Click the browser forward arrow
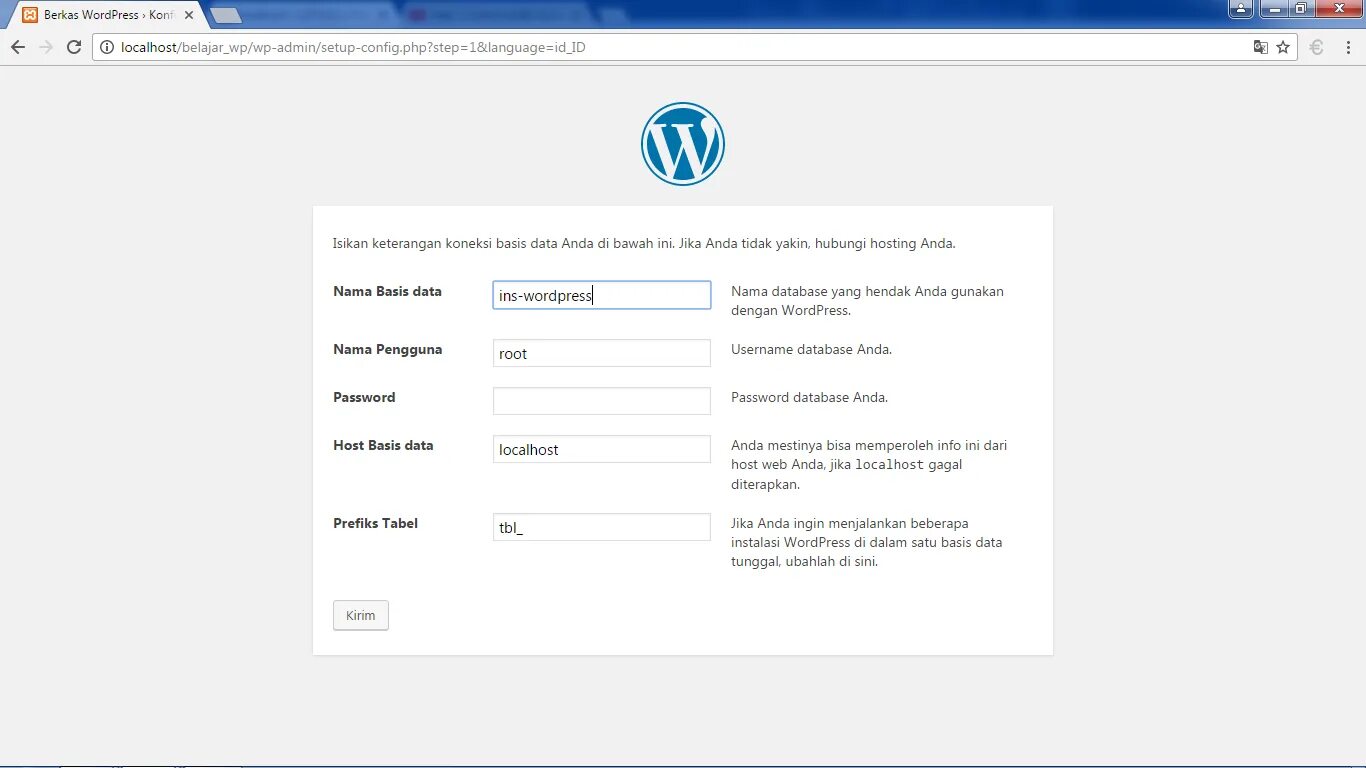1366x768 pixels. [x=46, y=47]
